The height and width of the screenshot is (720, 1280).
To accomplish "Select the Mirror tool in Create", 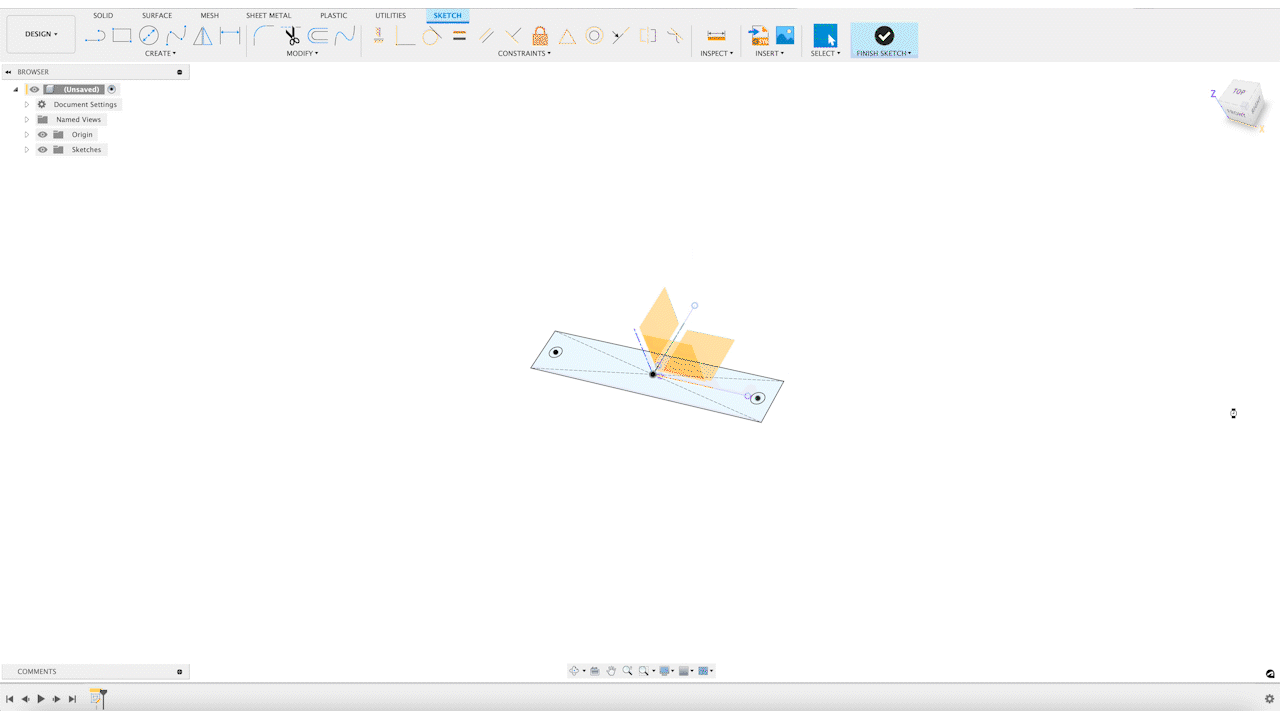I will 203,36.
